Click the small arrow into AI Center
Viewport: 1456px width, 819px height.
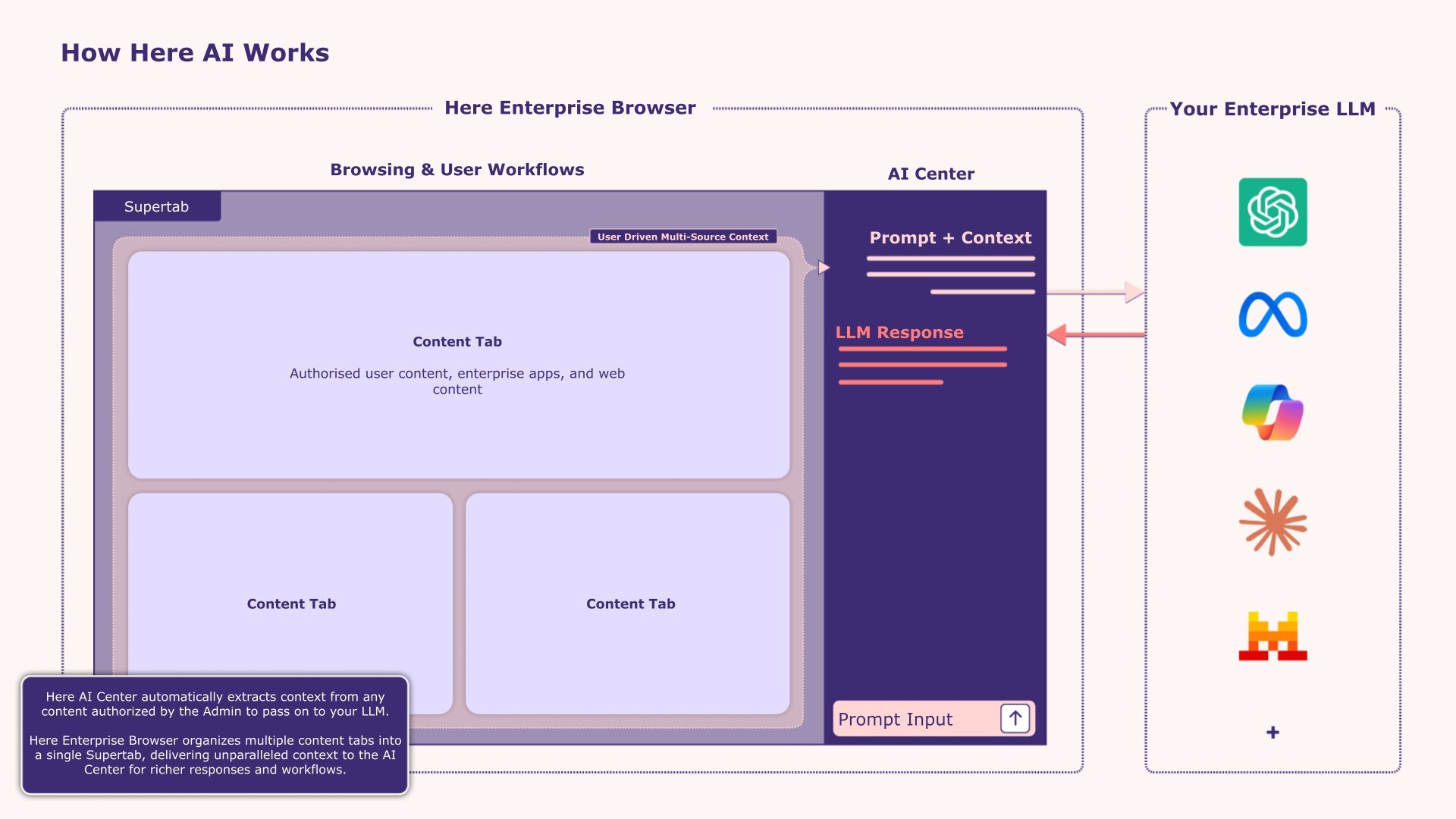pos(824,268)
